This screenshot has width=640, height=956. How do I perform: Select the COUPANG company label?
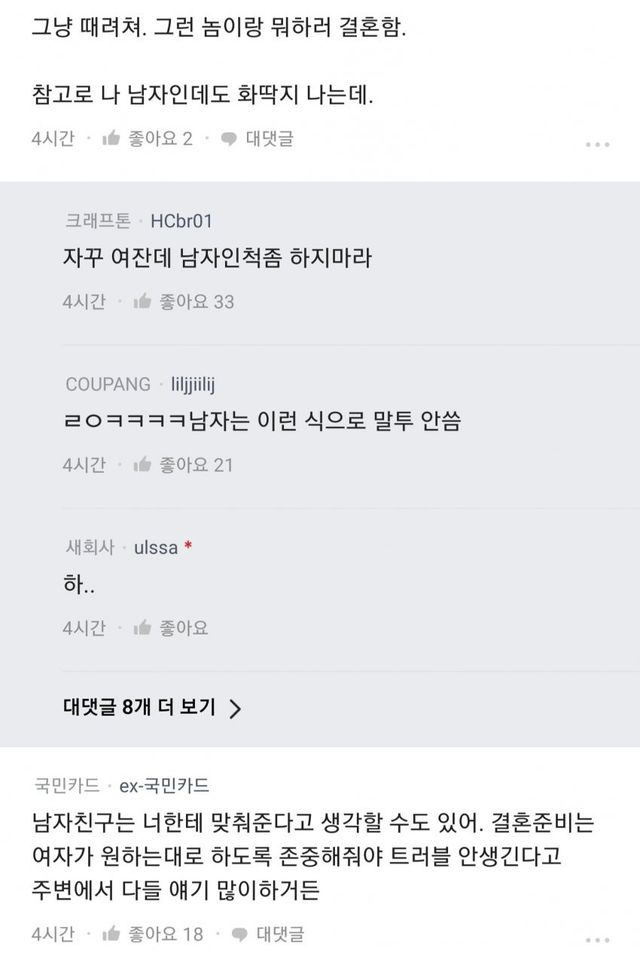tap(108, 384)
